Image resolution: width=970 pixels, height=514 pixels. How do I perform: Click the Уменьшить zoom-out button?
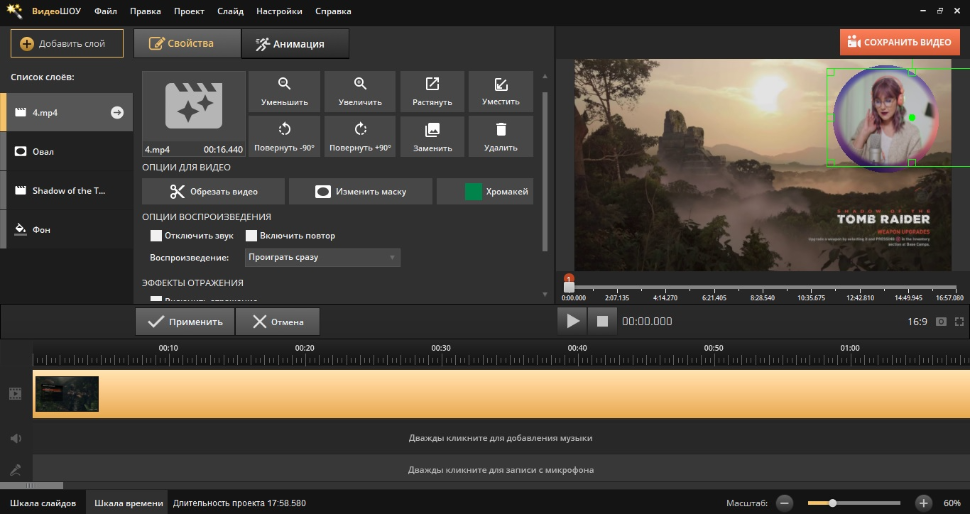(x=284, y=92)
